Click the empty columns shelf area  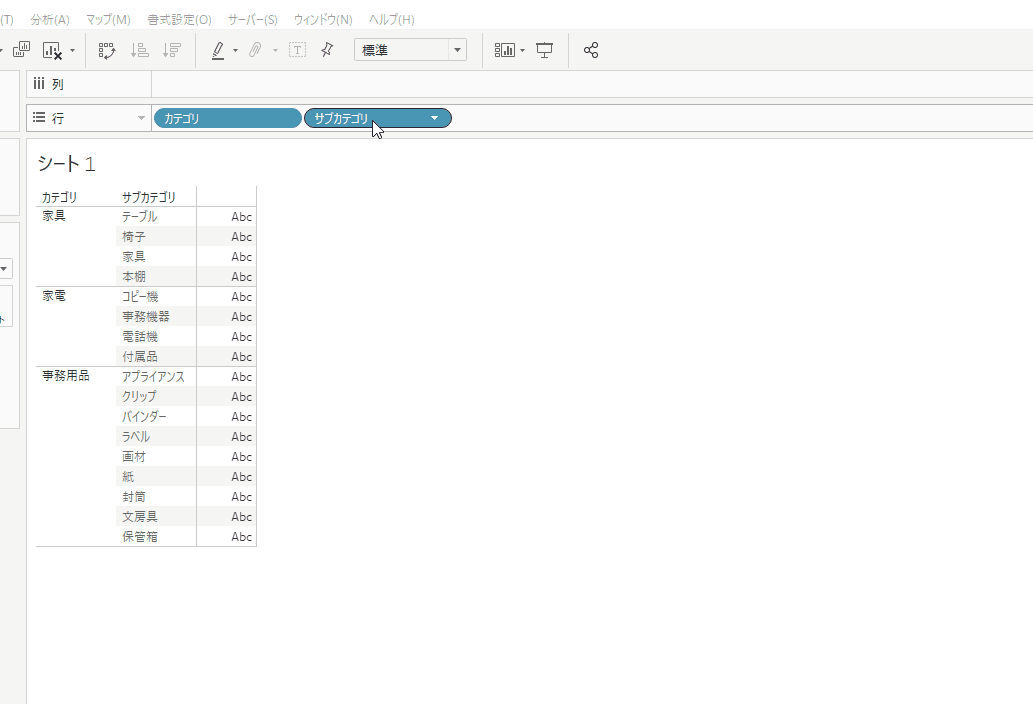pyautogui.click(x=592, y=84)
